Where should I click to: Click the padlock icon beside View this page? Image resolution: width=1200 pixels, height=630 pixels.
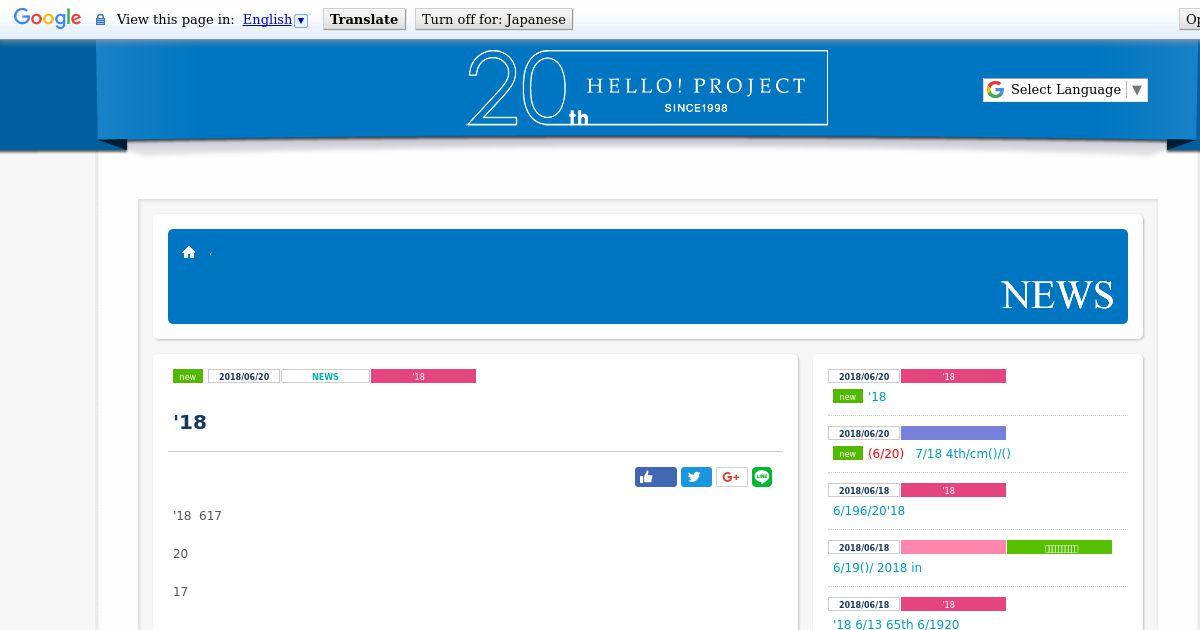[x=100, y=20]
